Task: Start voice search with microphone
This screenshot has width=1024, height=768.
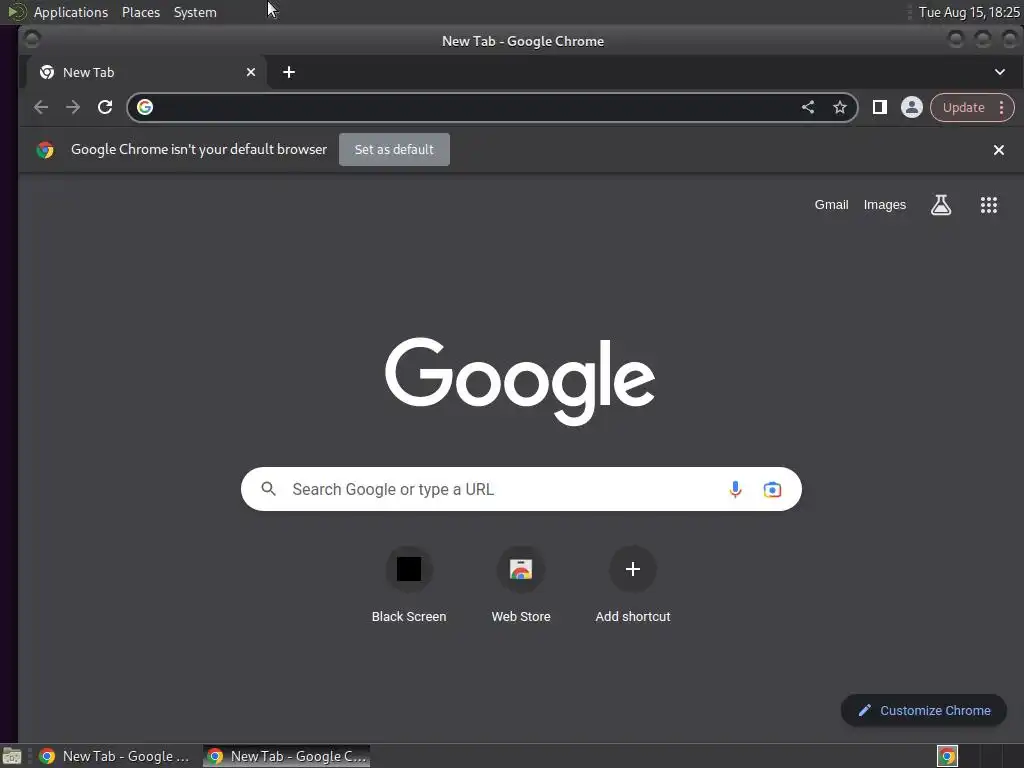Action: coord(735,489)
